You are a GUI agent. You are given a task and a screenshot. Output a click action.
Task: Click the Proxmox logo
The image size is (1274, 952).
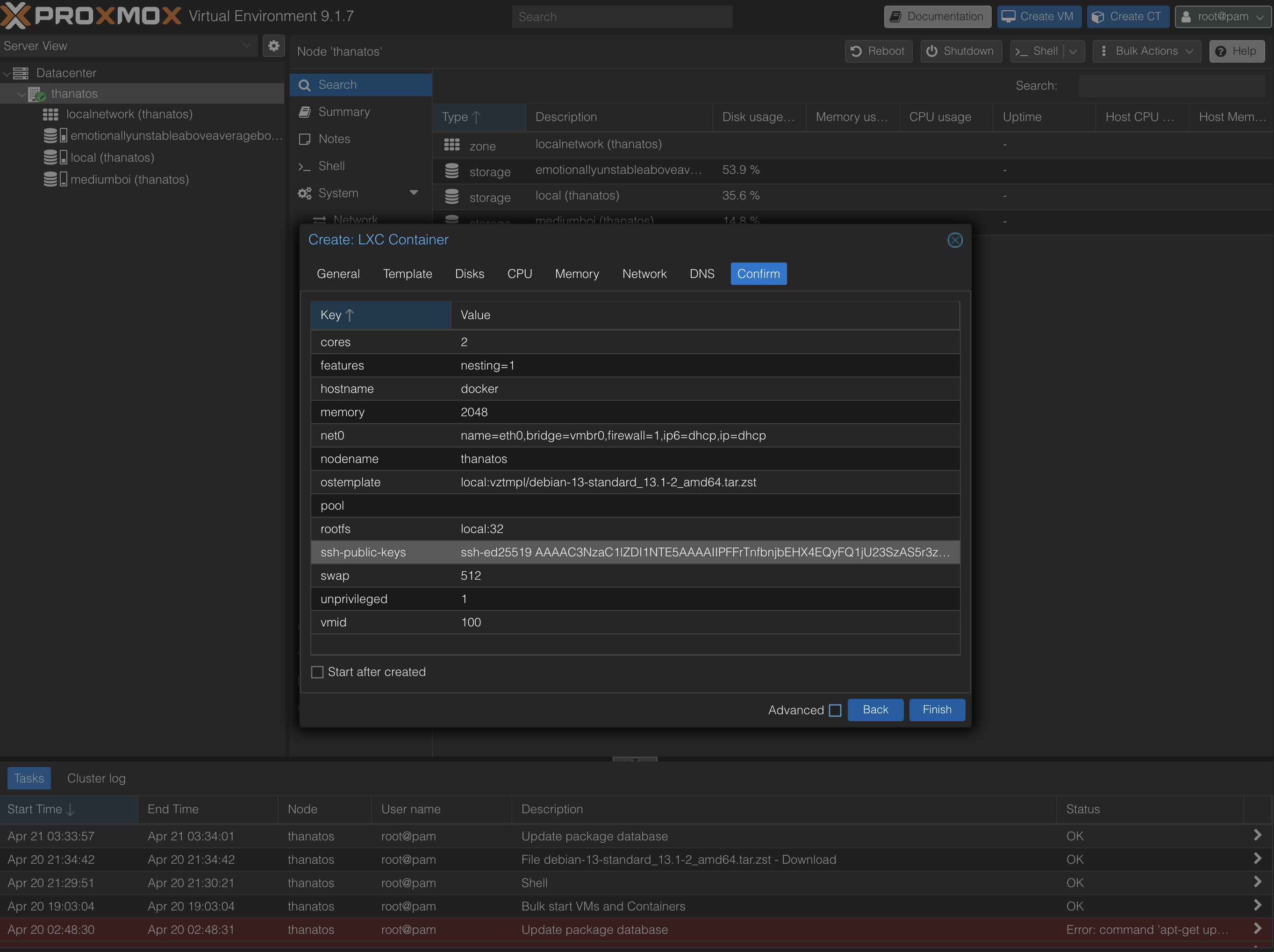pyautogui.click(x=91, y=15)
